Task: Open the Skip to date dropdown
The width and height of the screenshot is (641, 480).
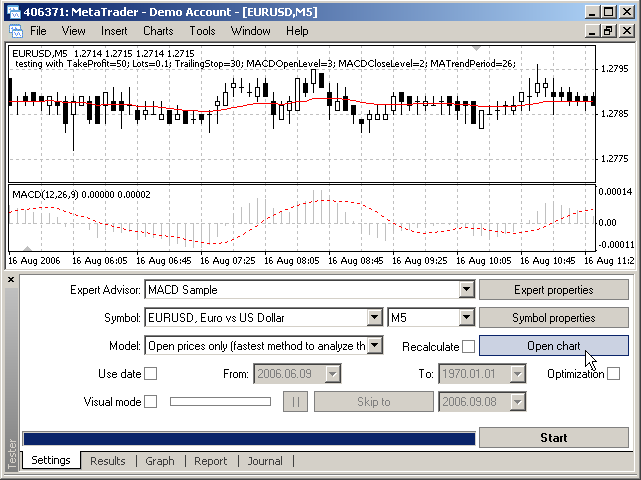Action: click(x=517, y=401)
